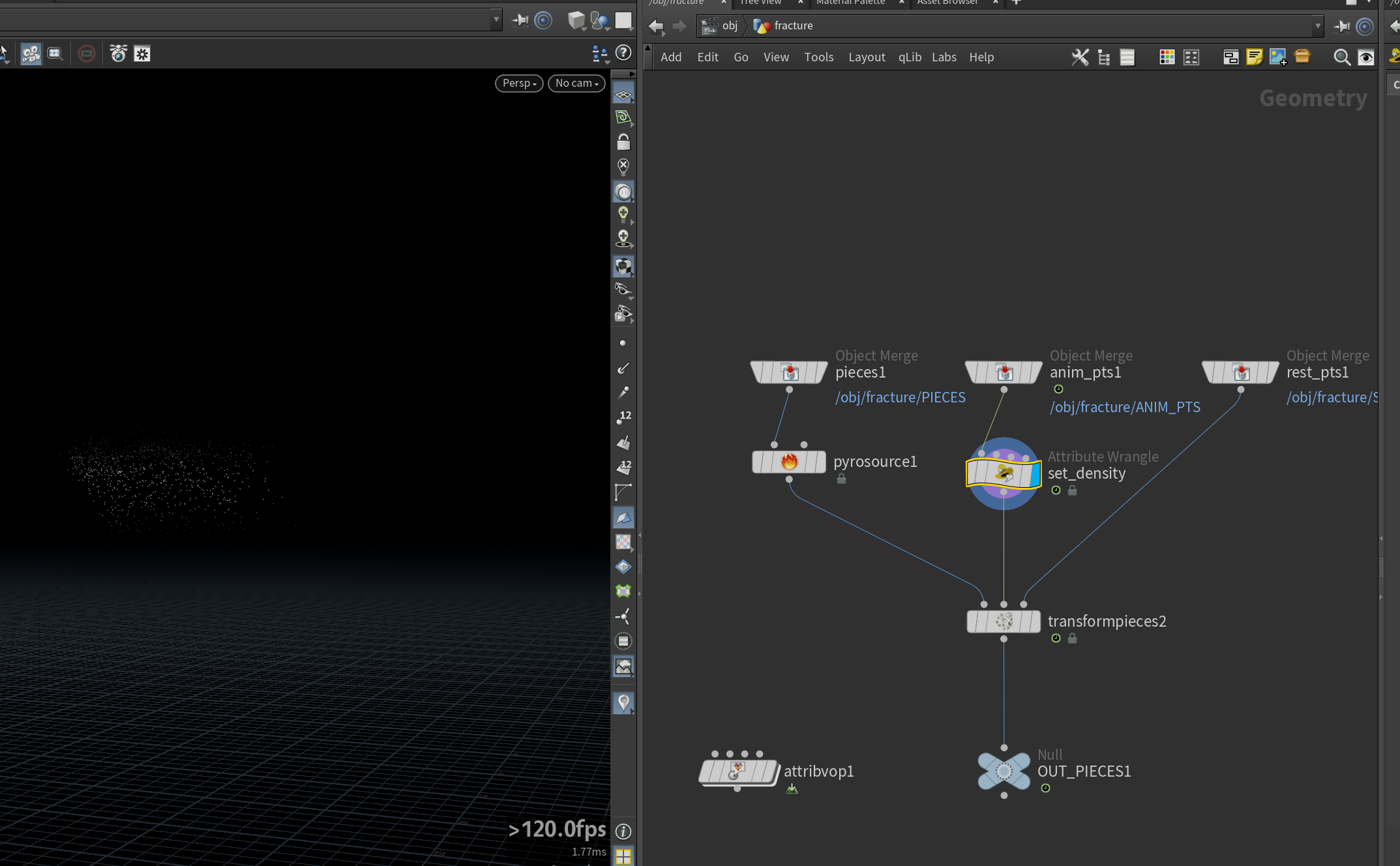The width and height of the screenshot is (1400, 866).
Task: Open the Add menu
Action: (671, 57)
